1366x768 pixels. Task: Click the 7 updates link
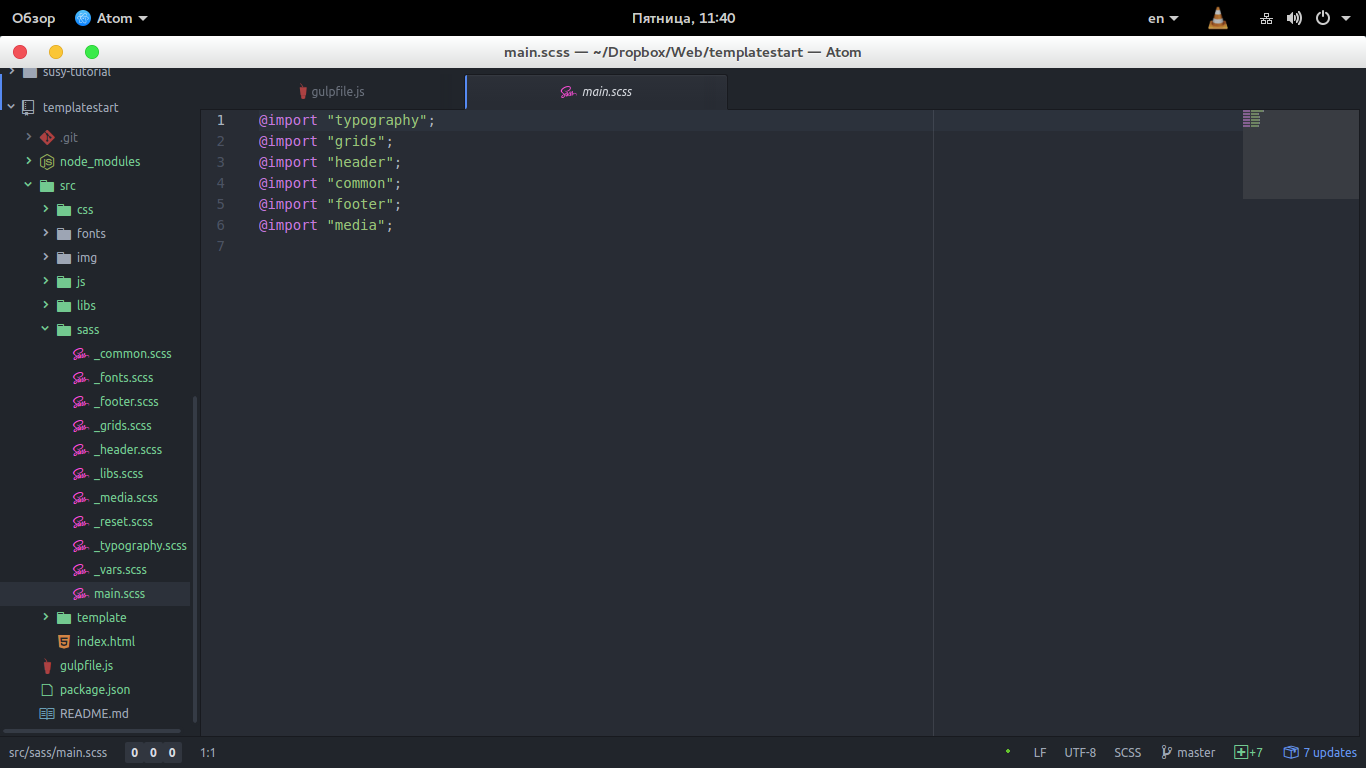click(1329, 752)
